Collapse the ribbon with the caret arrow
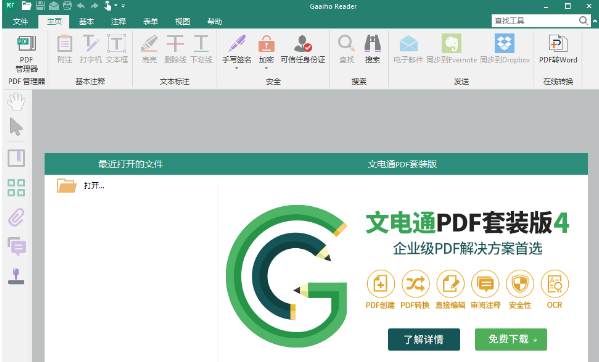Viewport: 599px width, 362px height. click(594, 21)
